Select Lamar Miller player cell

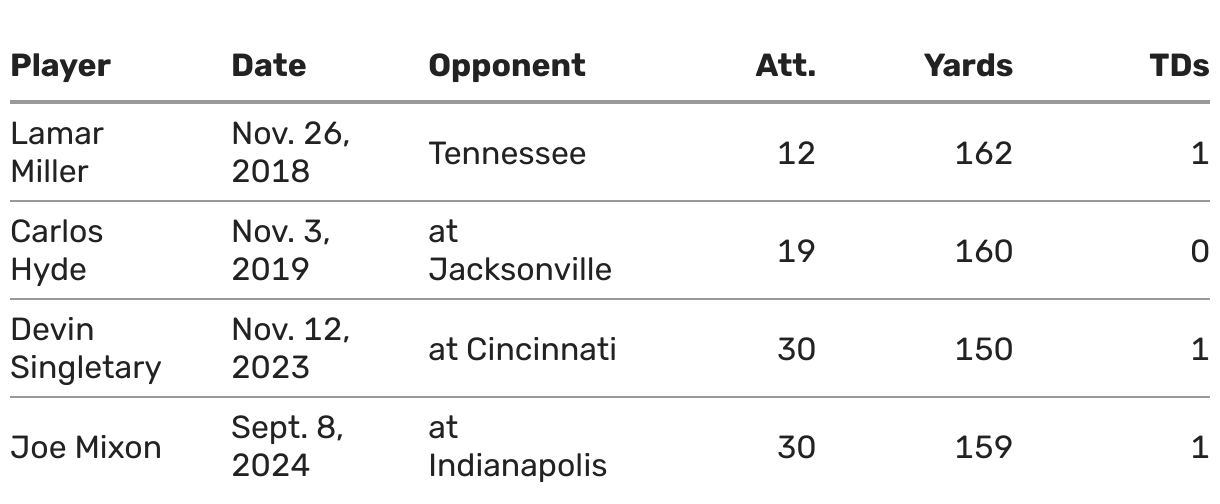57,152
